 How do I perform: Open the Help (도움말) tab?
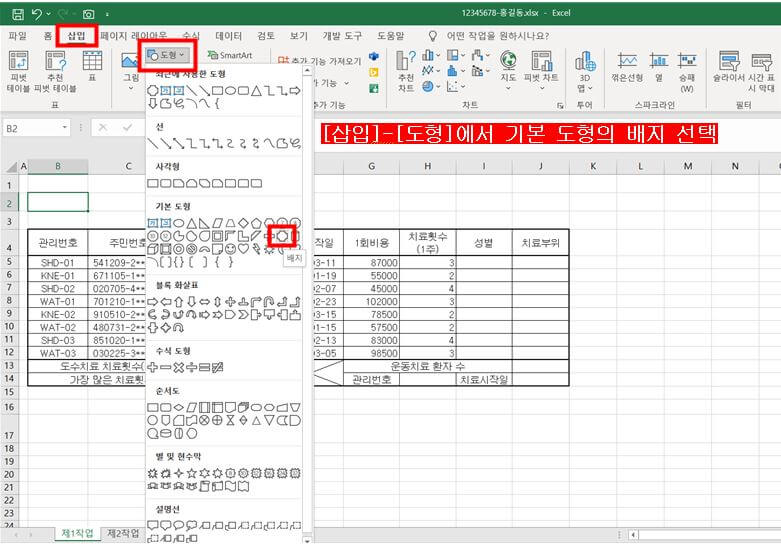pyautogui.click(x=390, y=36)
